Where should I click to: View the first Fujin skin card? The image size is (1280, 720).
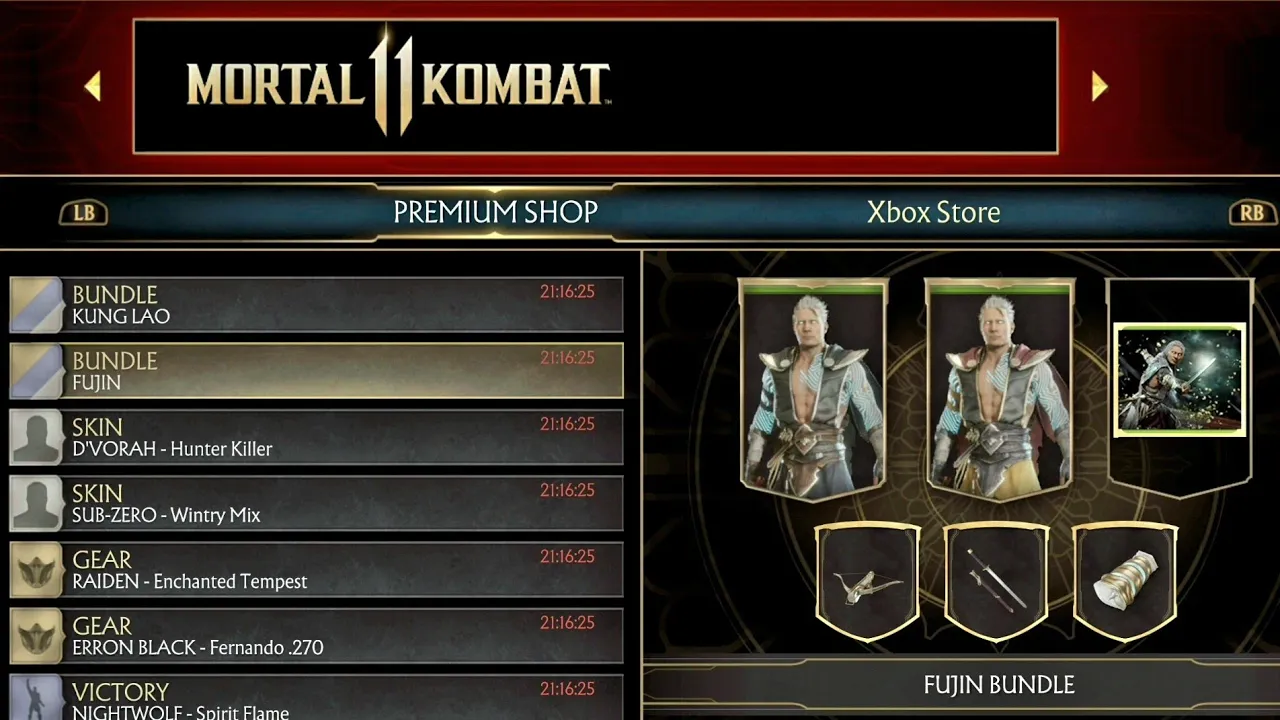tap(813, 390)
